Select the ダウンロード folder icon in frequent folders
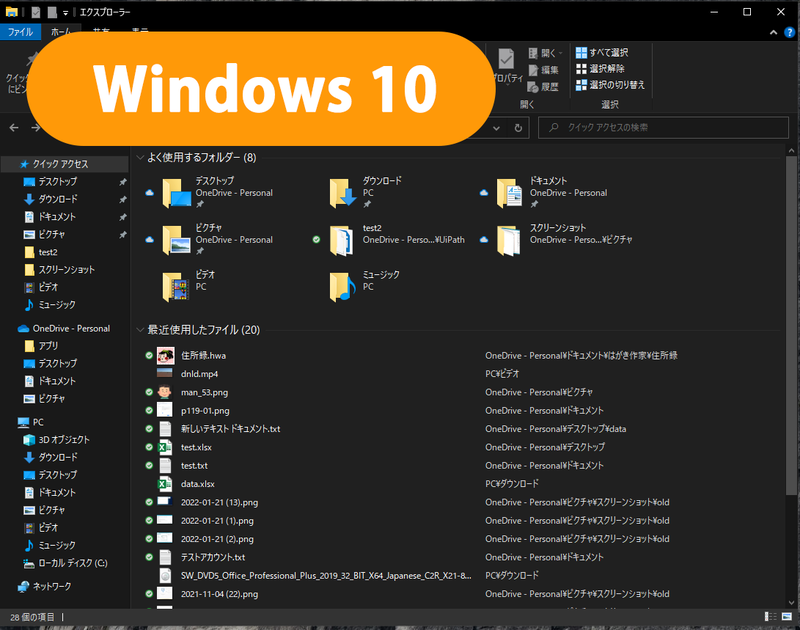This screenshot has height=630, width=800. (343, 193)
